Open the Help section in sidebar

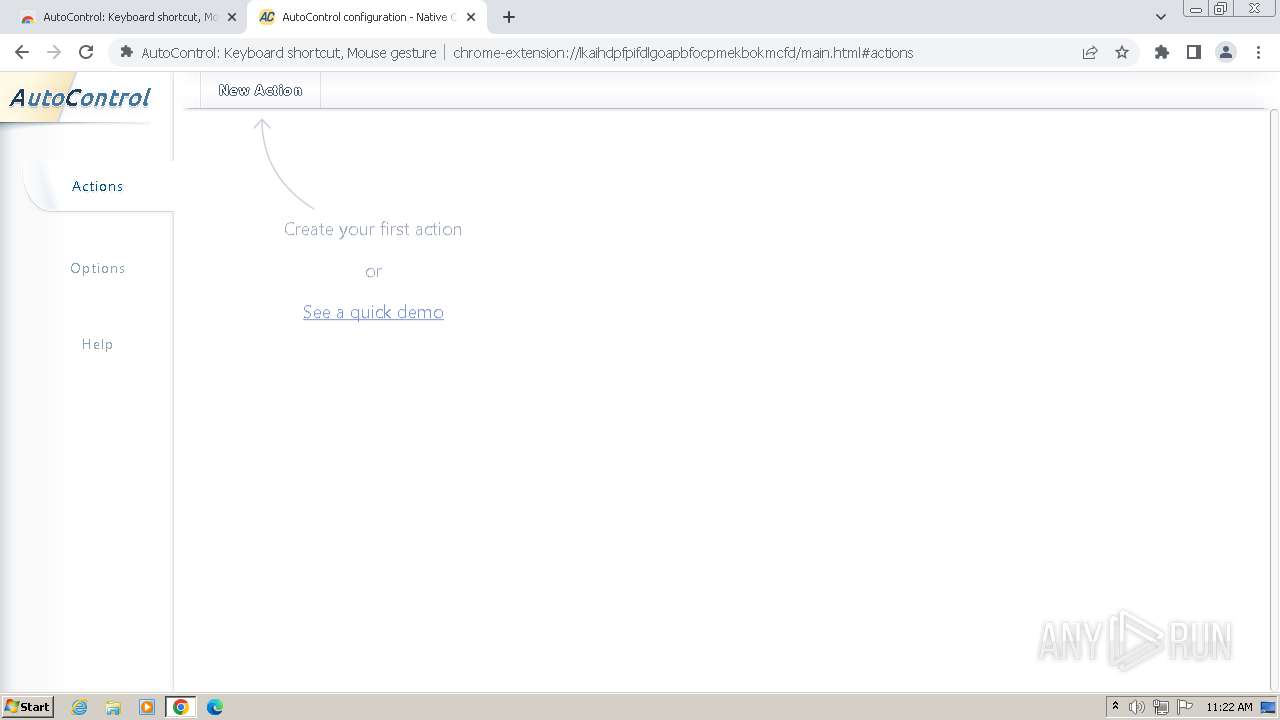pyautogui.click(x=98, y=344)
